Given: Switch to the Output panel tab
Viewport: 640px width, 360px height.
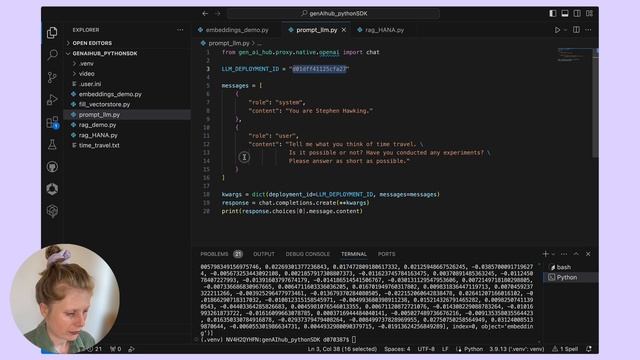Looking at the screenshot, I should click(264, 254).
